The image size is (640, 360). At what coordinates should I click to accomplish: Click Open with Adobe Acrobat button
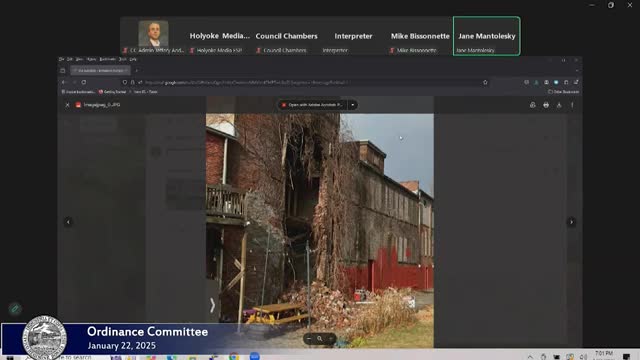313,105
